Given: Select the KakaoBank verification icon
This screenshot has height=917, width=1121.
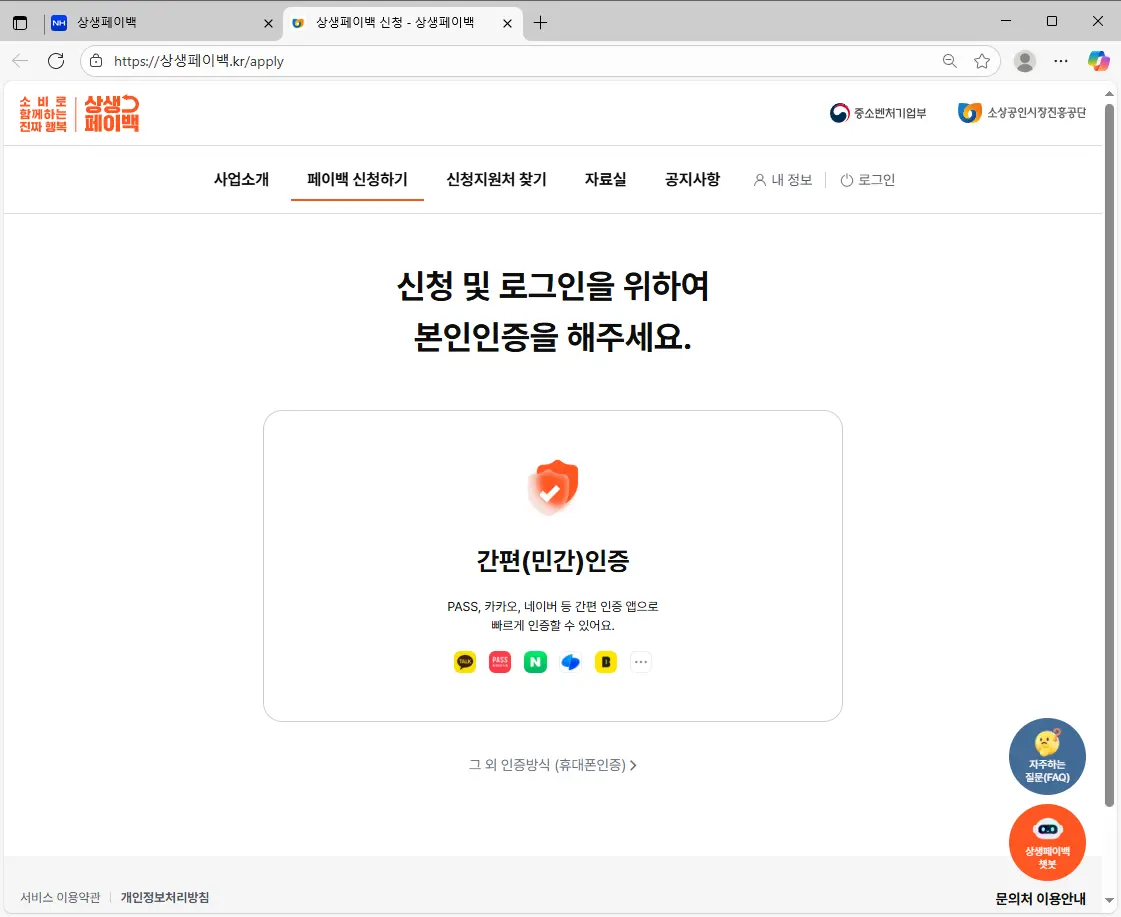Looking at the screenshot, I should [605, 662].
